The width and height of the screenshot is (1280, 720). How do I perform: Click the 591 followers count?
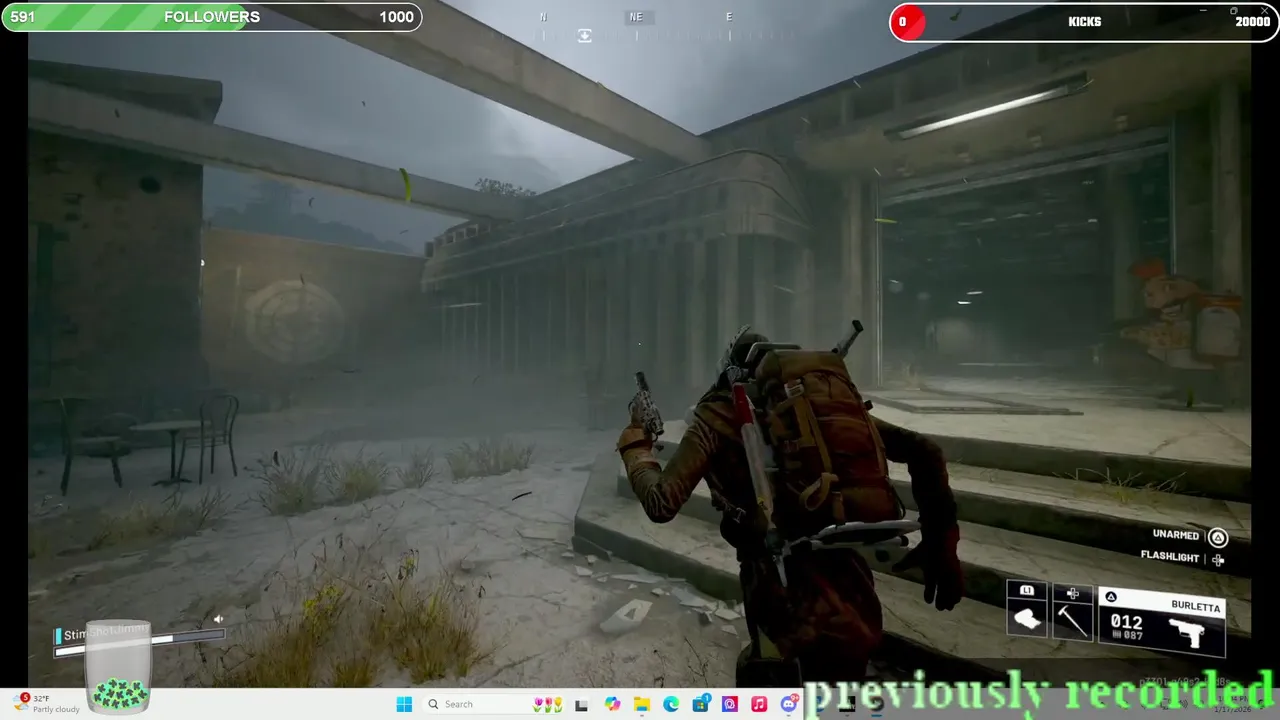coord(23,17)
